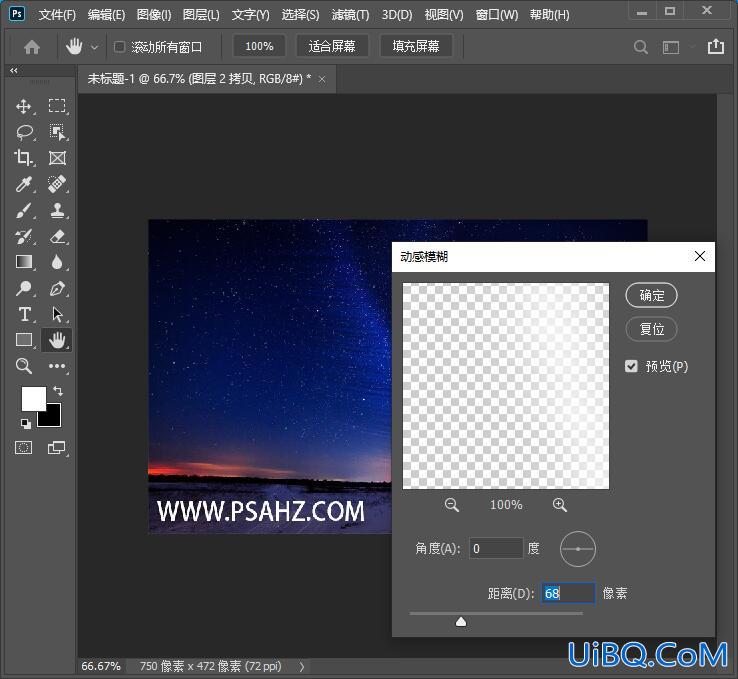Viewport: 738px width, 679px height.
Task: Swap foreground and background colors
Action: click(x=58, y=391)
